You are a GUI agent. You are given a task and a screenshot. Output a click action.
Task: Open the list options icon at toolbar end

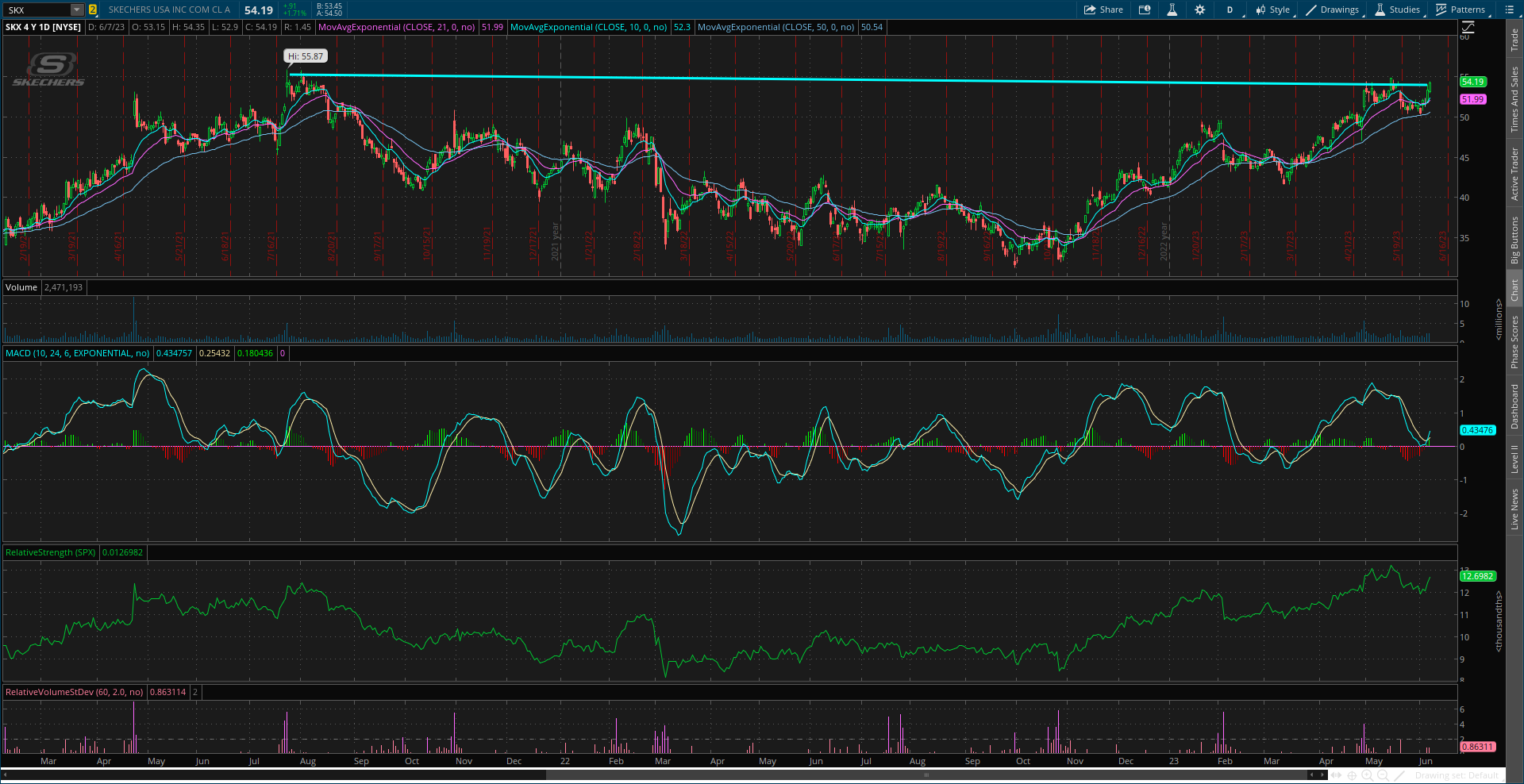pos(1510,10)
